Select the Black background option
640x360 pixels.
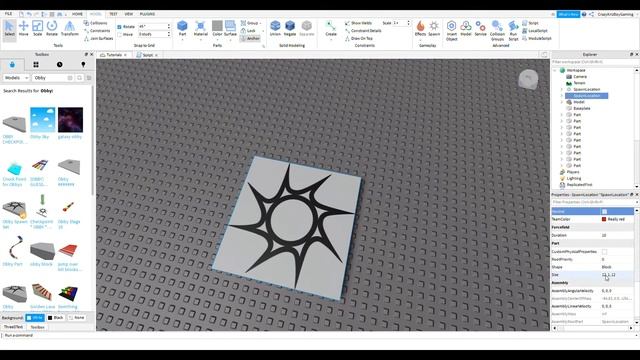pyautogui.click(x=56, y=318)
